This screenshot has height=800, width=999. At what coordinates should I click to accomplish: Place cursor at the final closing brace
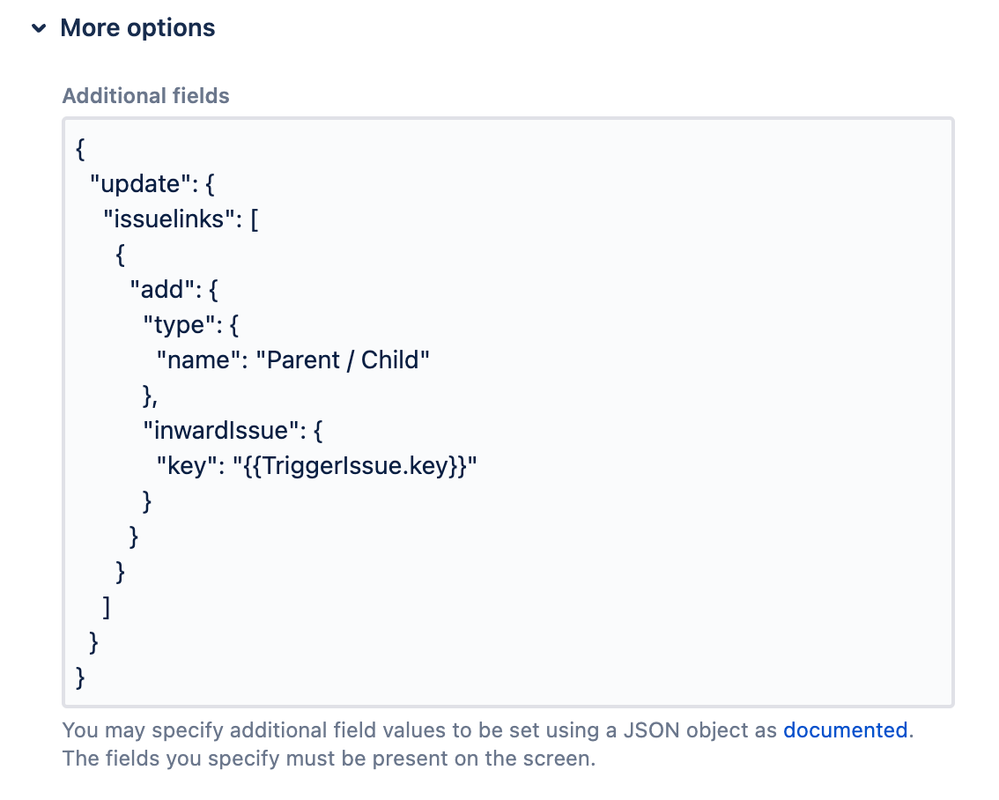click(81, 676)
